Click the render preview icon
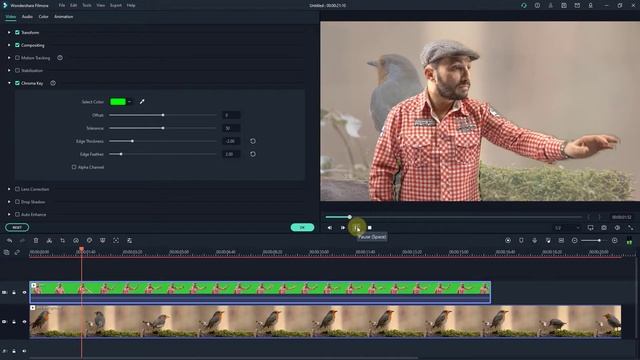Screen dimensions: 640x360 [508, 241]
